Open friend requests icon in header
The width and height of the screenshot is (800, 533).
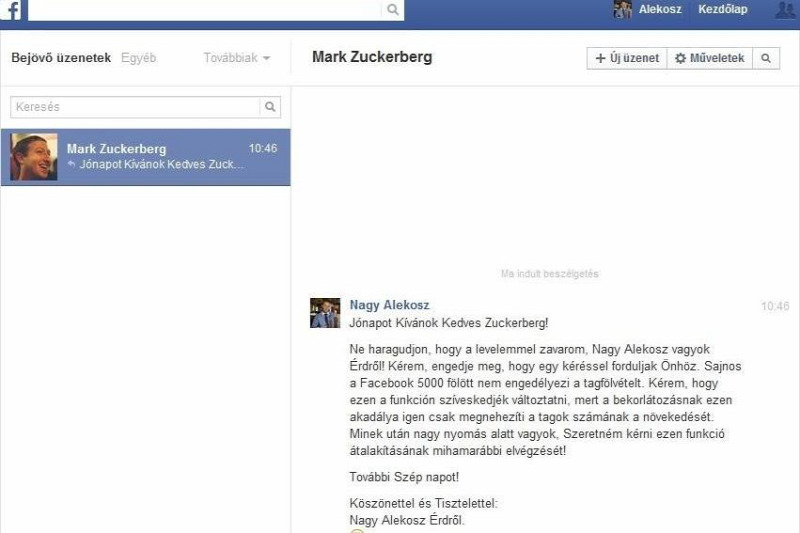(786, 10)
